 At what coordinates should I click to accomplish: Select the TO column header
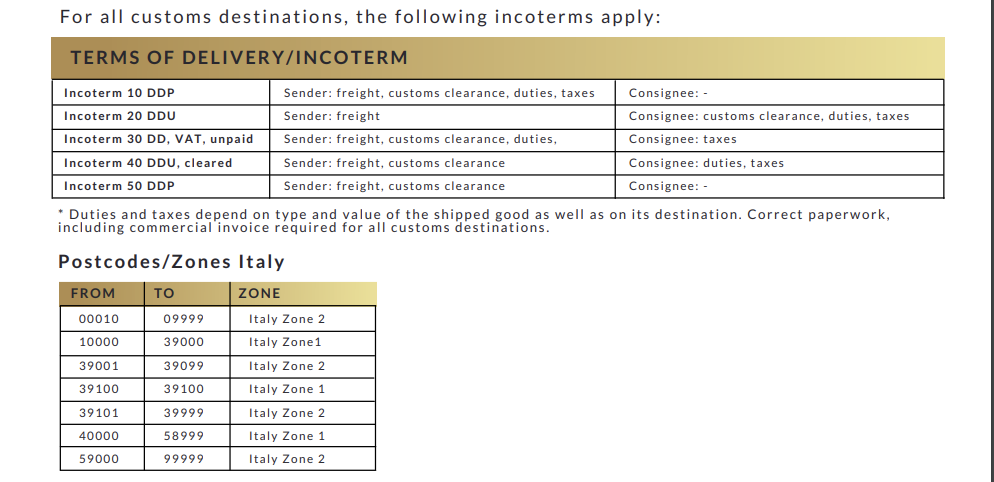pyautogui.click(x=163, y=294)
